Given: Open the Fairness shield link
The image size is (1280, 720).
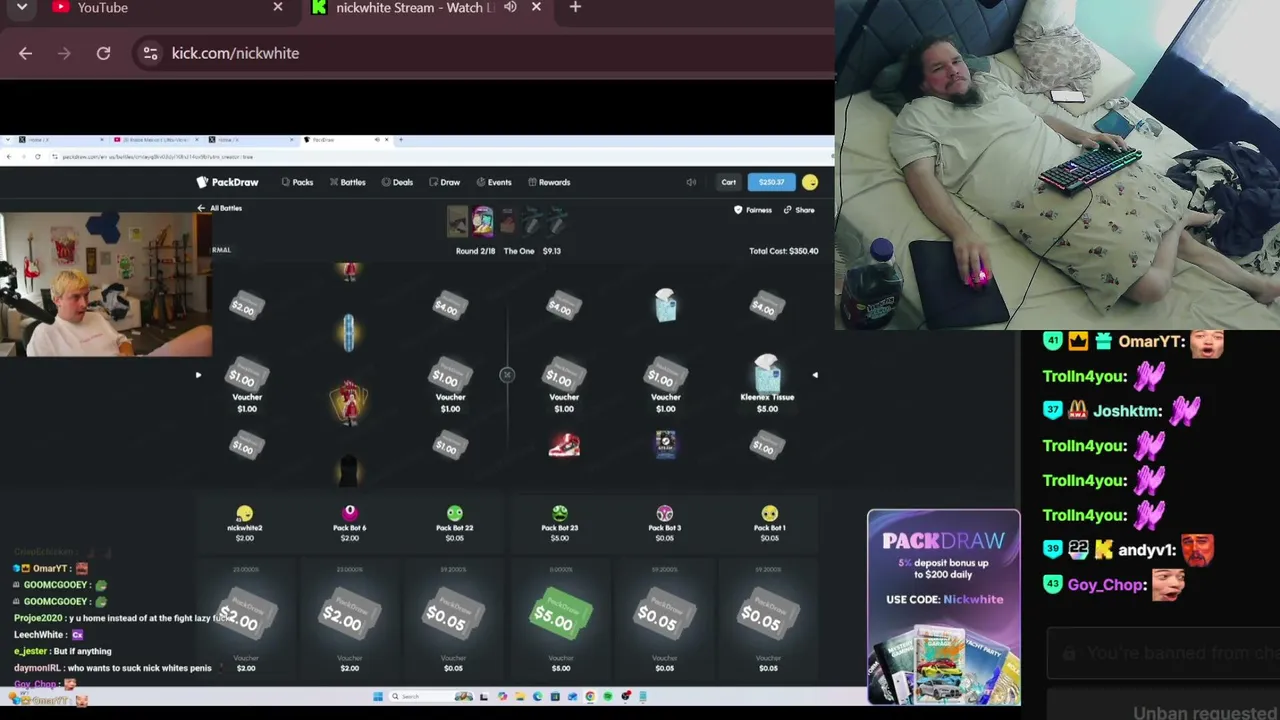Looking at the screenshot, I should pos(753,210).
